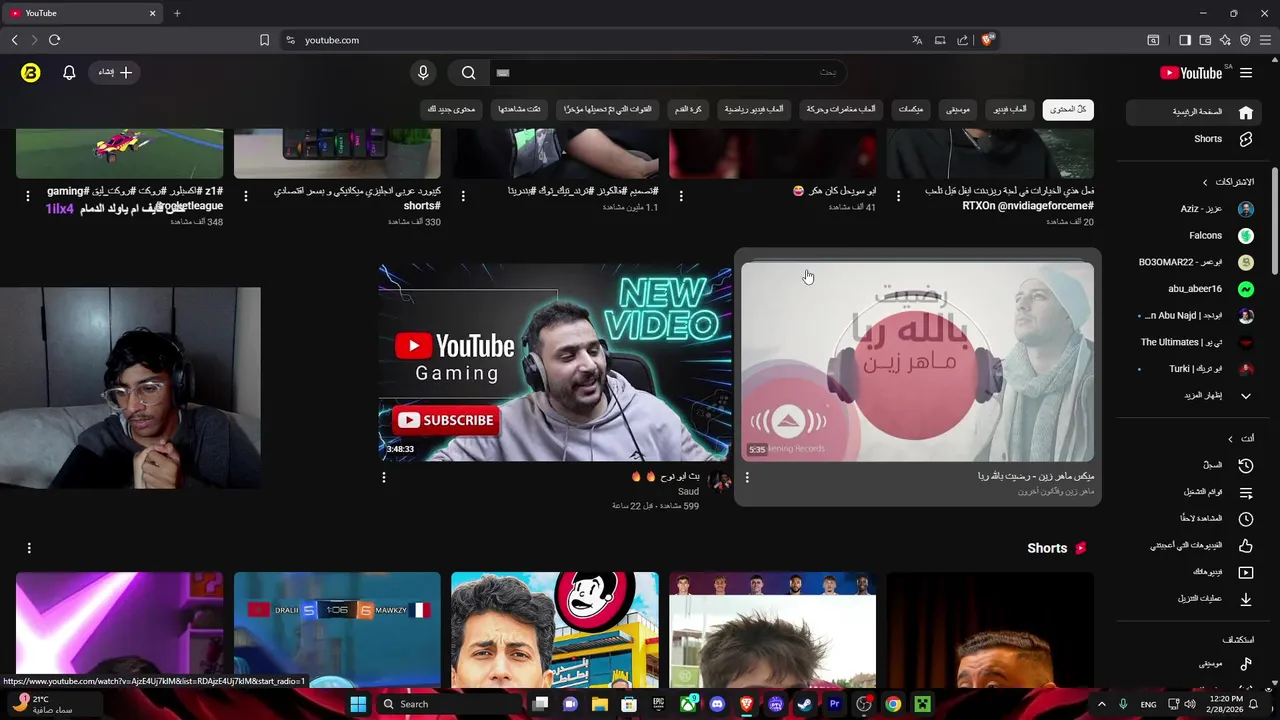The height and width of the screenshot is (720, 1280).
Task: Click the Create plus button
Action: pos(115,72)
